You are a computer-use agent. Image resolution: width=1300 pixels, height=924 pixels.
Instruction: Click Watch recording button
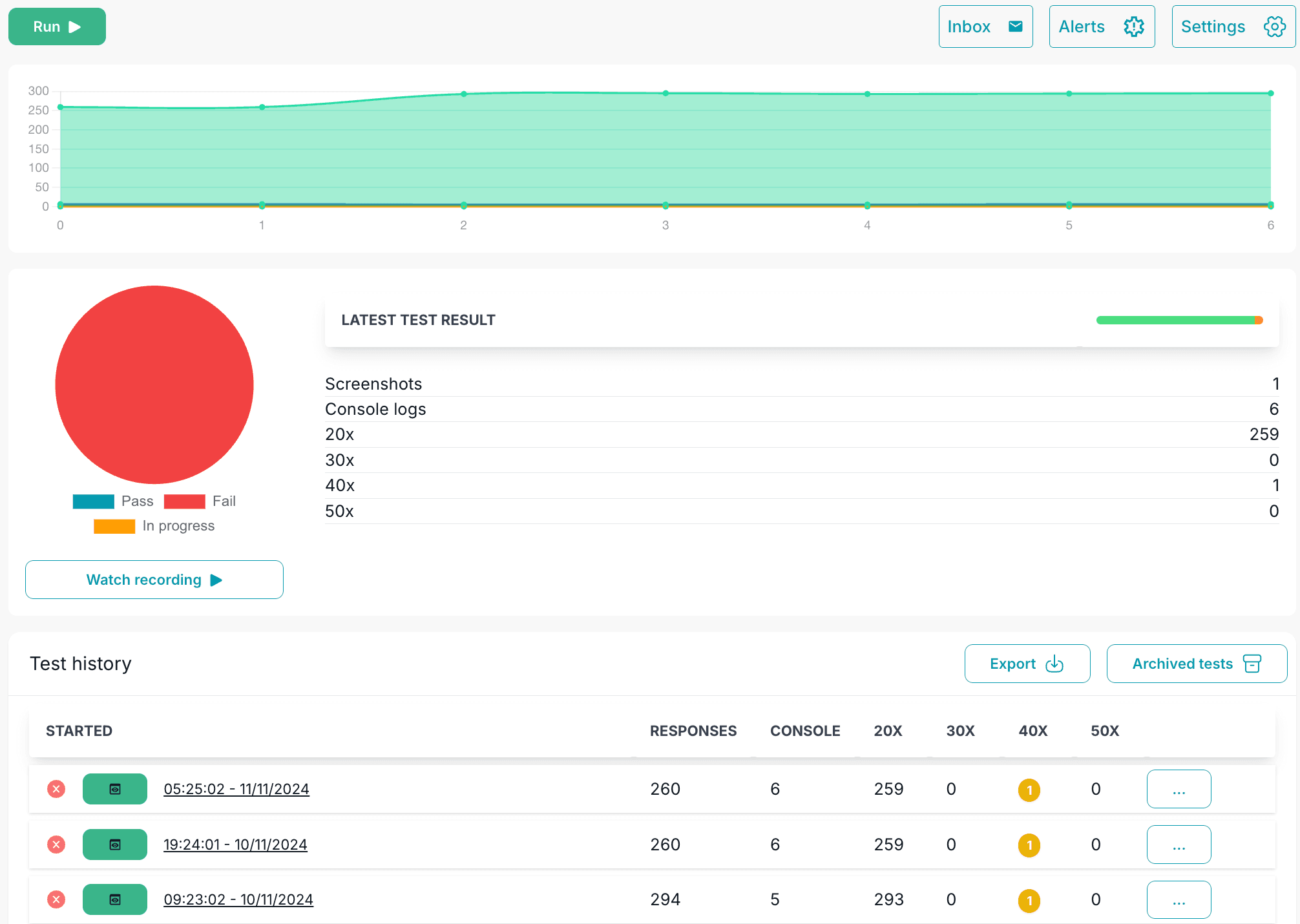pyautogui.click(x=154, y=580)
